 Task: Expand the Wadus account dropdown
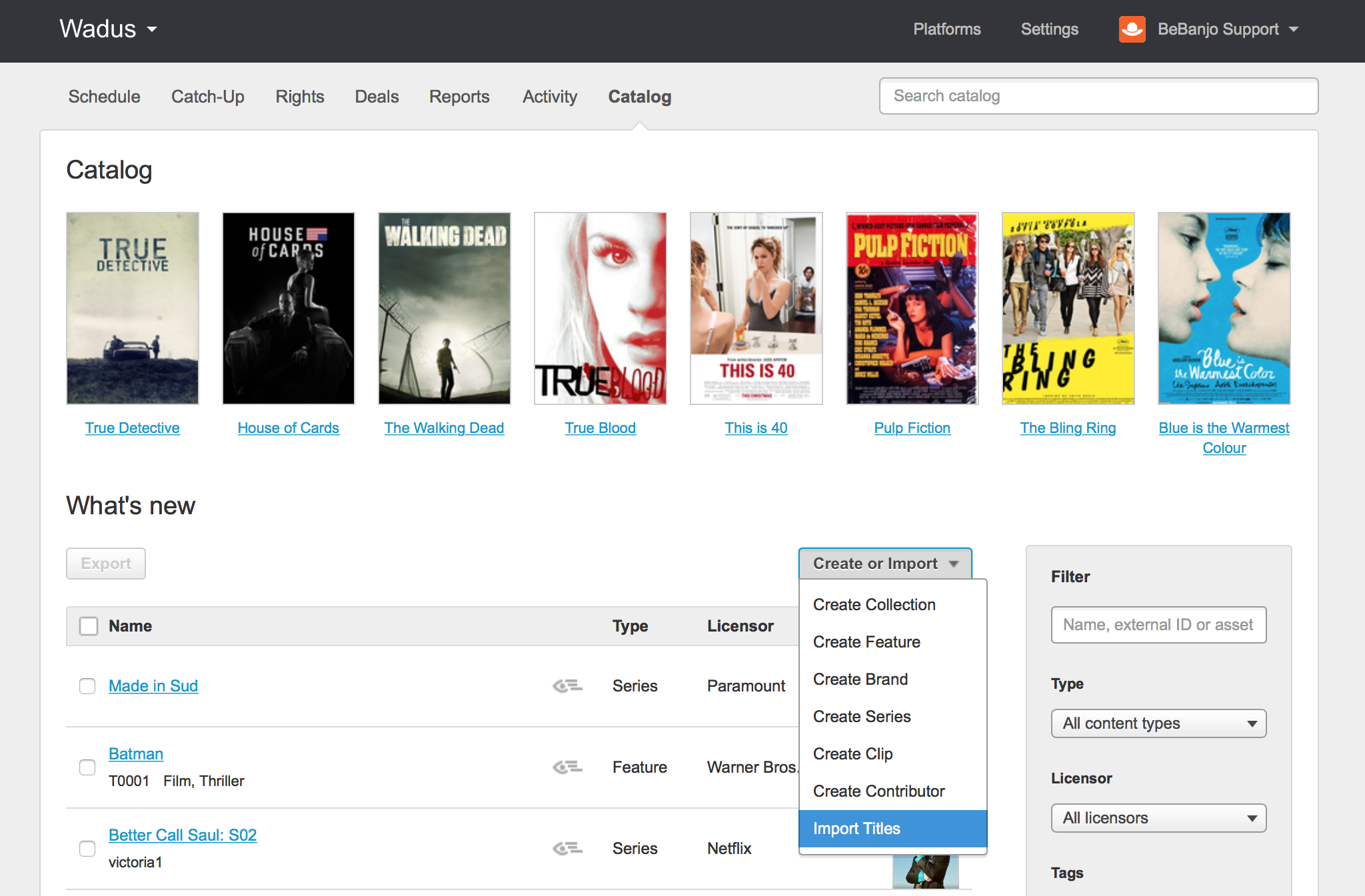pos(109,29)
